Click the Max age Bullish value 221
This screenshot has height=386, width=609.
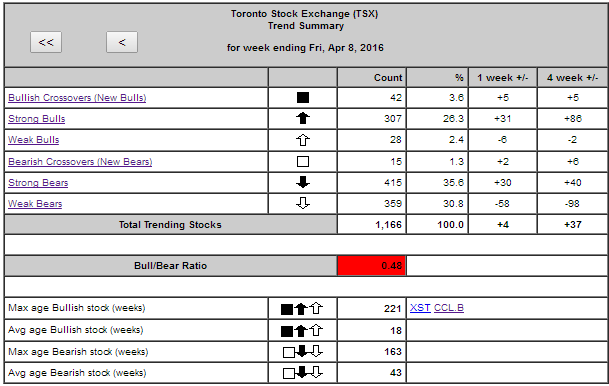pos(392,309)
